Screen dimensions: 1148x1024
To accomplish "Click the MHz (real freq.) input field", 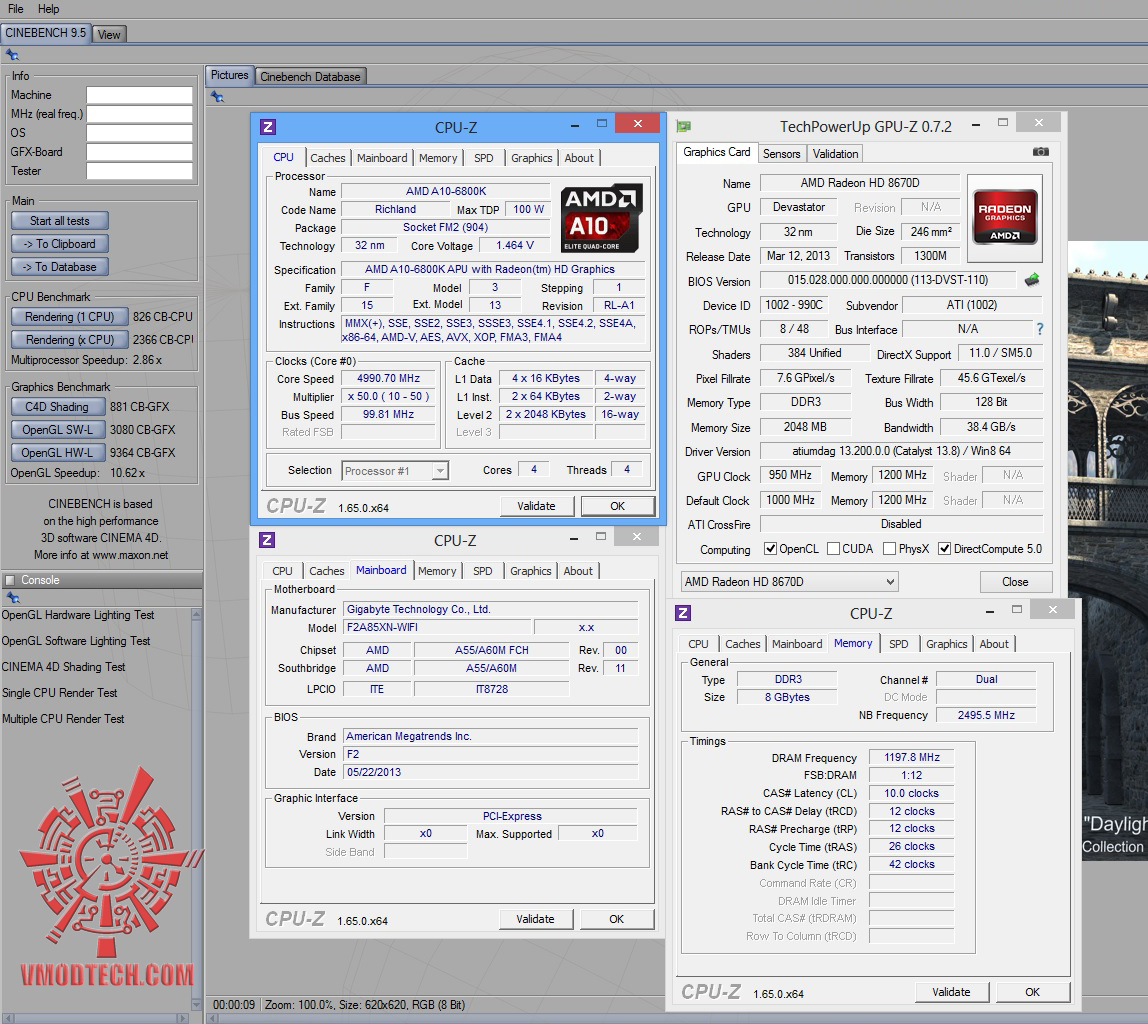I will click(x=139, y=114).
